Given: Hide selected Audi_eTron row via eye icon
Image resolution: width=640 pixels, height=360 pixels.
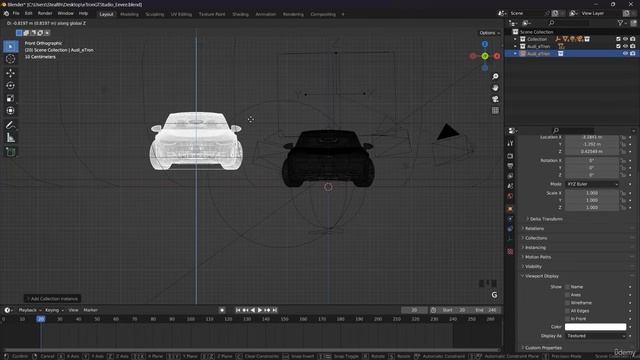Looking at the screenshot, I should pyautogui.click(x=625, y=53).
